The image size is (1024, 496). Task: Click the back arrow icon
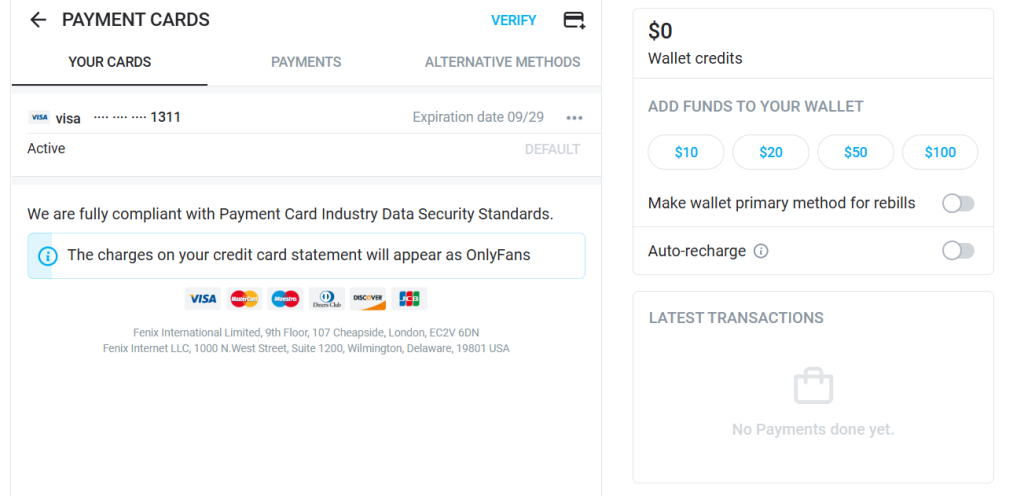38,20
